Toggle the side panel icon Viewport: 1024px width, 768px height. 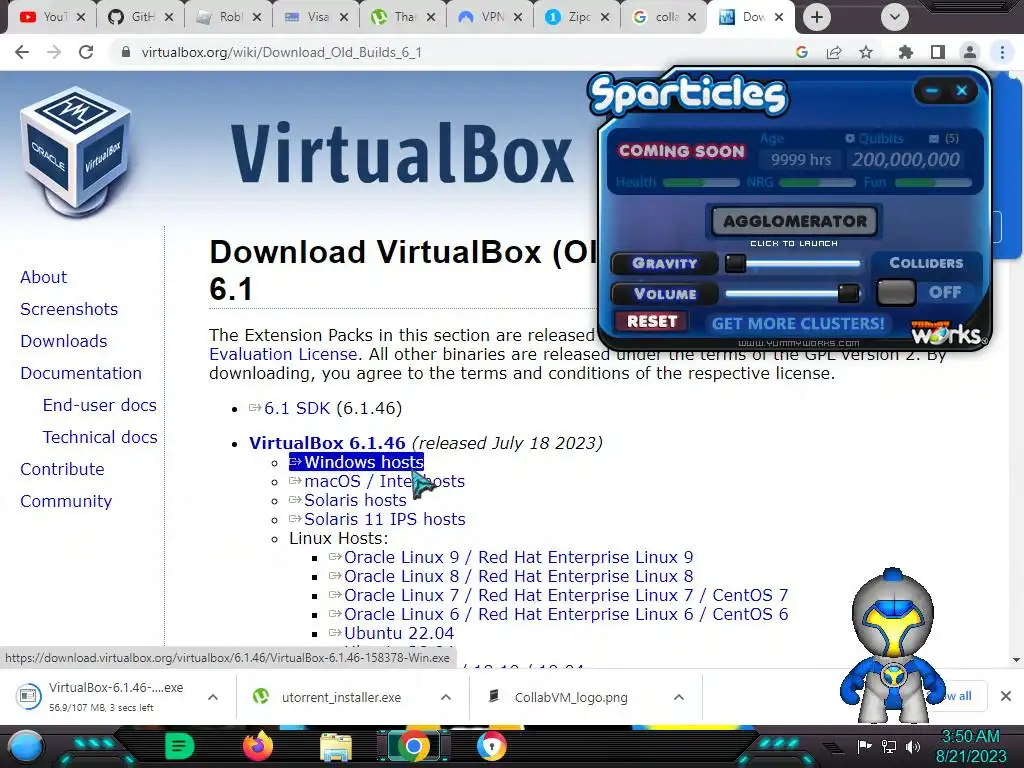tap(938, 52)
